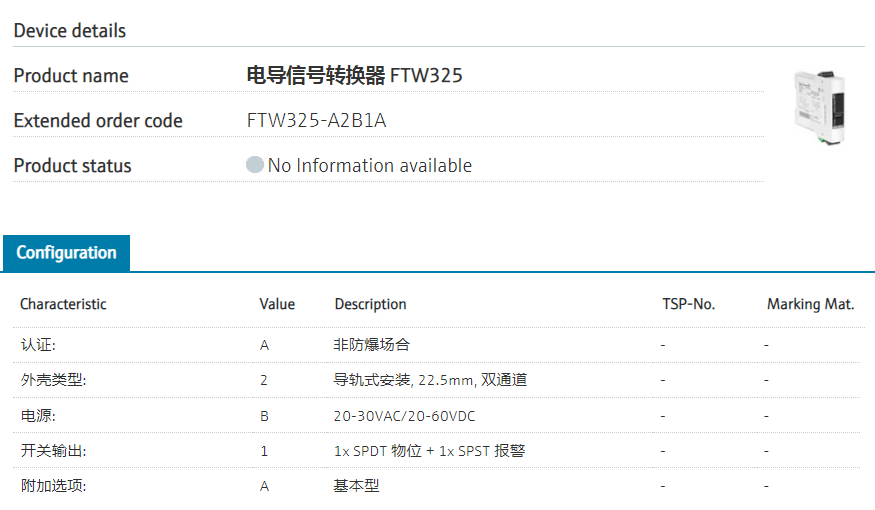
Task: Select the Configuration tab
Action: coord(66,253)
